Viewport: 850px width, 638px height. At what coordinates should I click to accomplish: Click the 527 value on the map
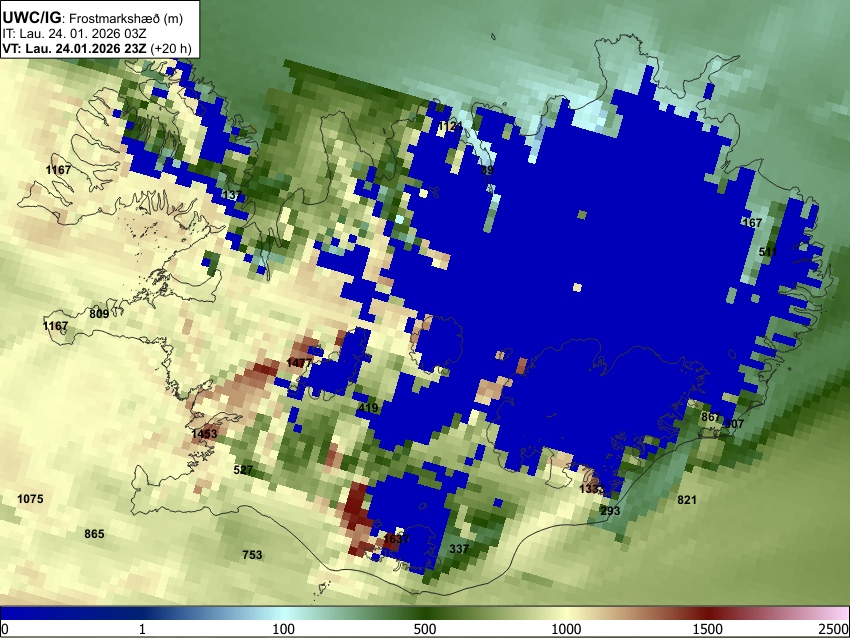[243, 469]
